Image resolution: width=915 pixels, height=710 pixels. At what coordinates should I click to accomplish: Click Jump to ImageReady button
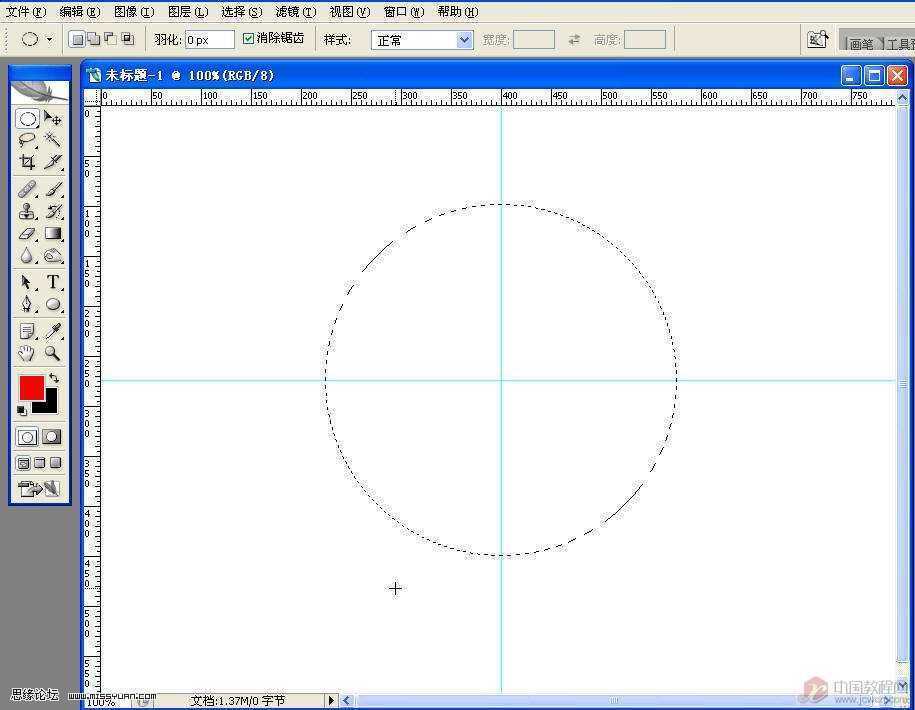pyautogui.click(x=39, y=489)
